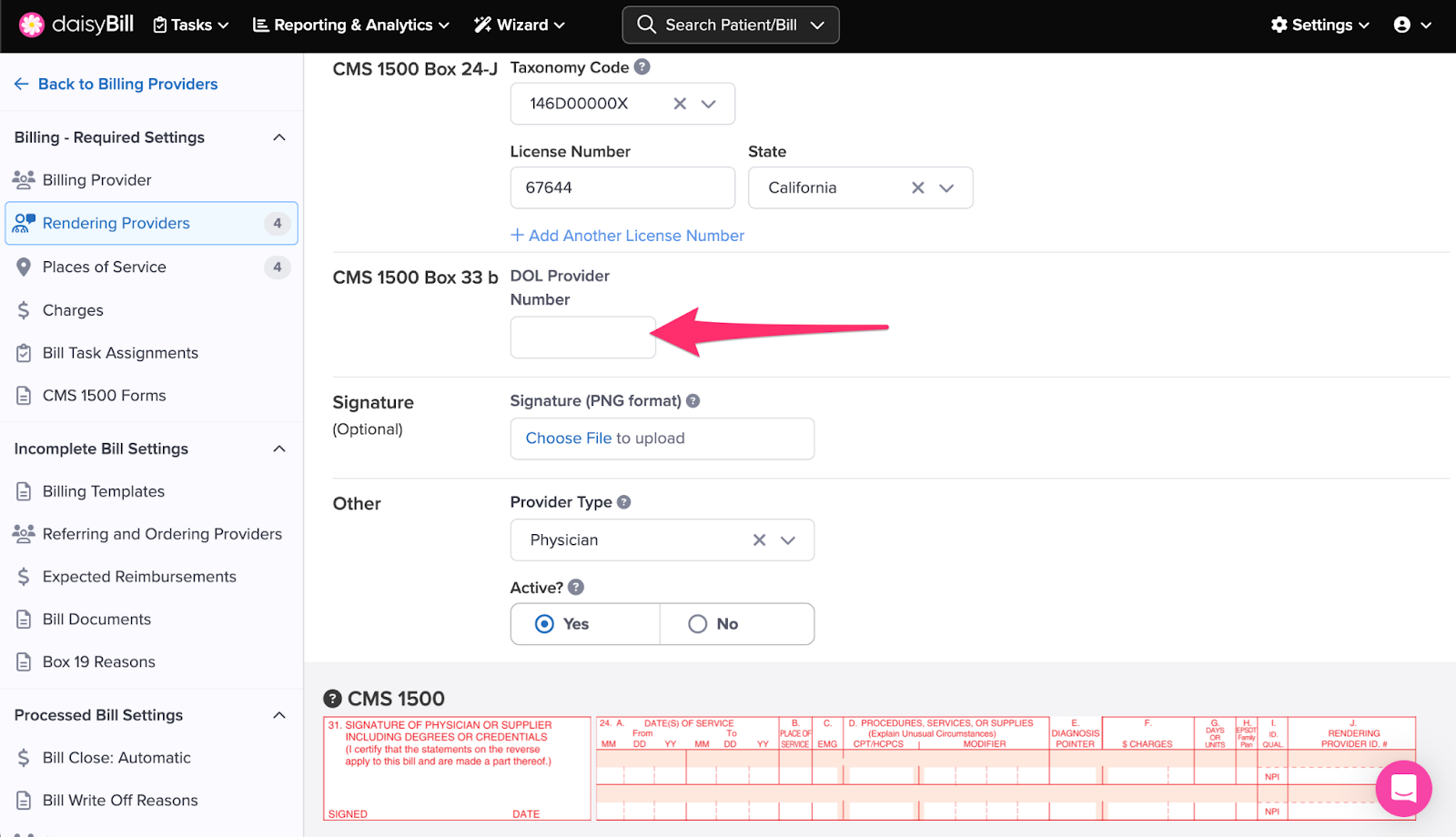Clear the Taxonomy Code selection
This screenshot has height=837, width=1456.
(680, 104)
